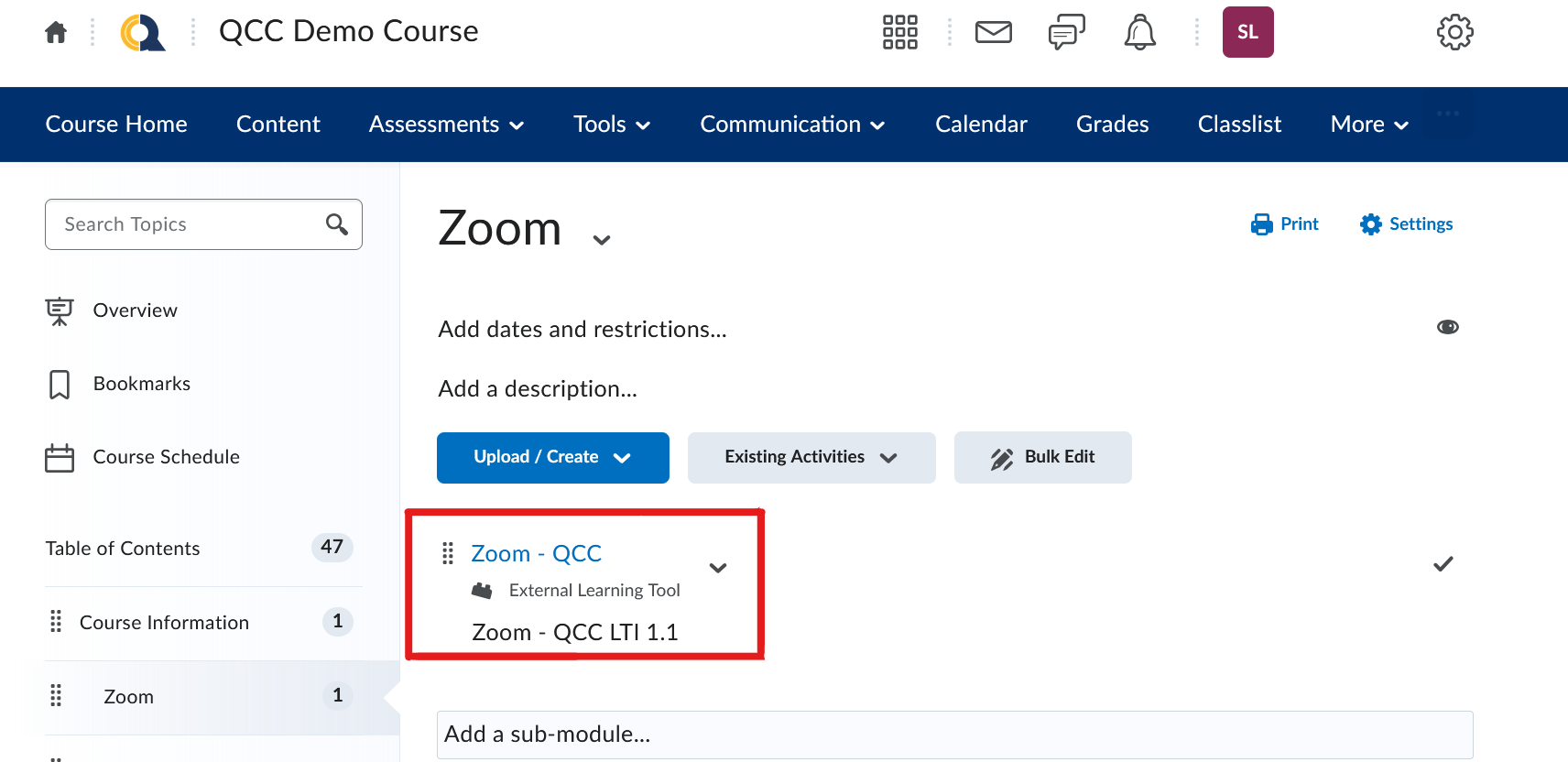Viewport: 1568px width, 762px height.
Task: Click the Overview presentation icon
Action: click(60, 310)
